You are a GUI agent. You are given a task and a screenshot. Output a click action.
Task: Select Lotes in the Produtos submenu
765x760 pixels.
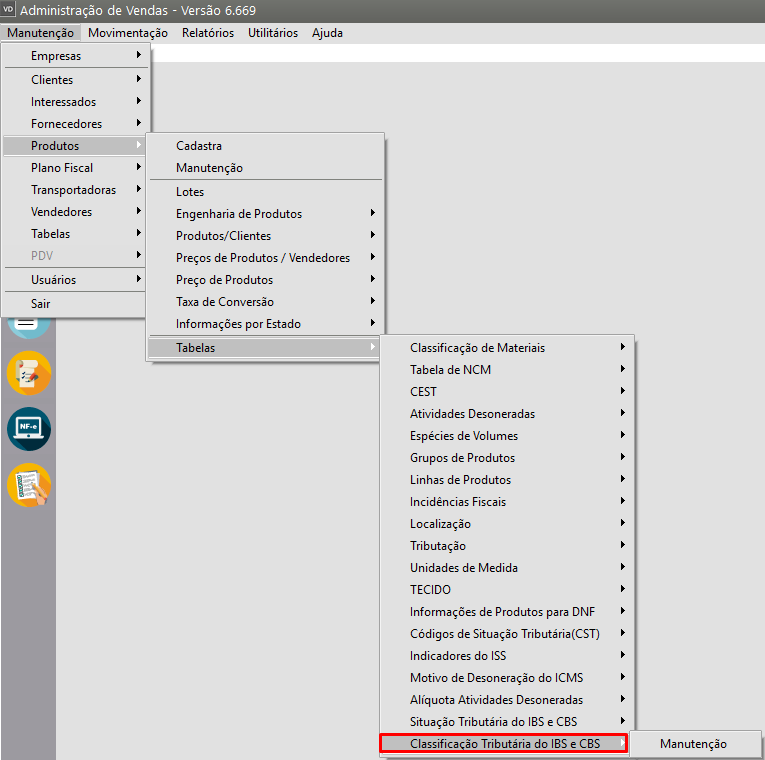190,192
